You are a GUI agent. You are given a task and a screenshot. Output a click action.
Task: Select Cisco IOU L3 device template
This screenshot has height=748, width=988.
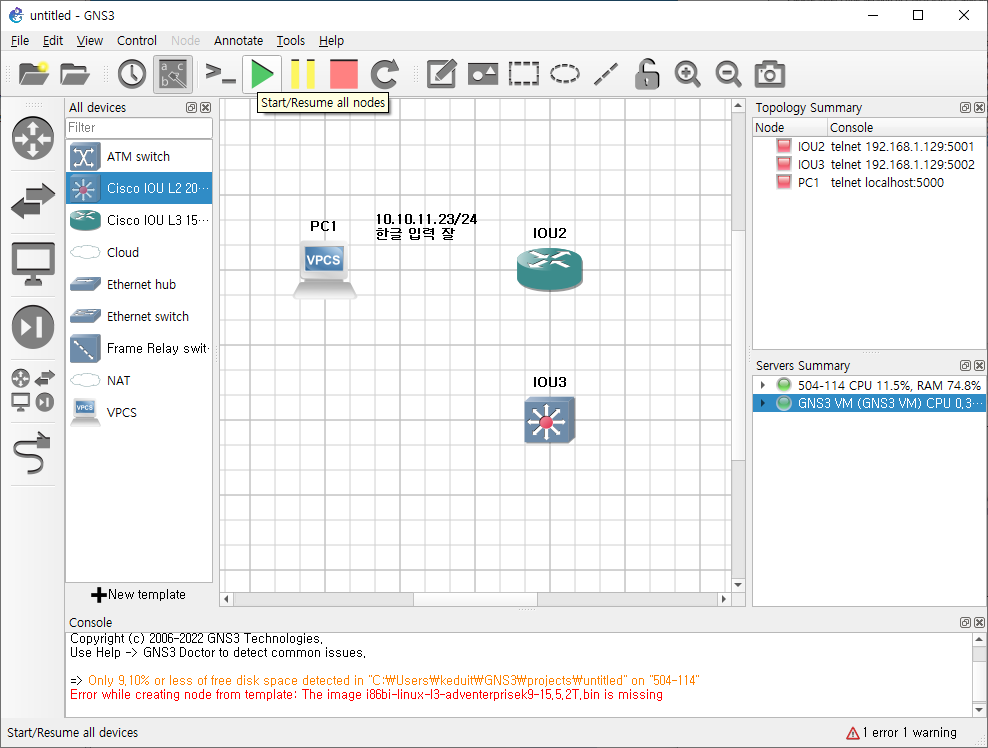tap(139, 220)
